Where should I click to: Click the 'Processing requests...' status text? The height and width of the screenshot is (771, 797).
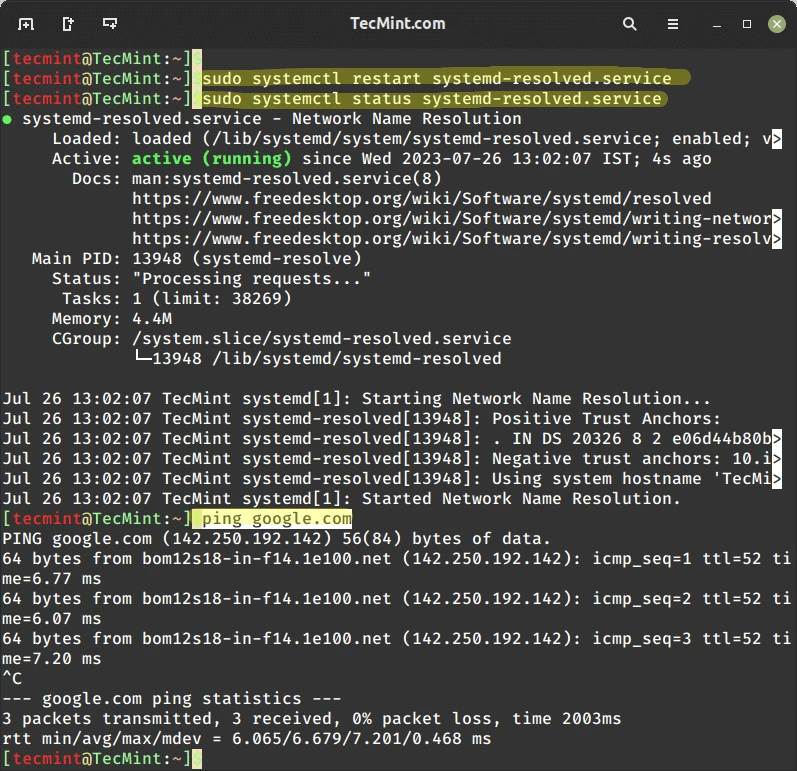pyautogui.click(x=252, y=279)
